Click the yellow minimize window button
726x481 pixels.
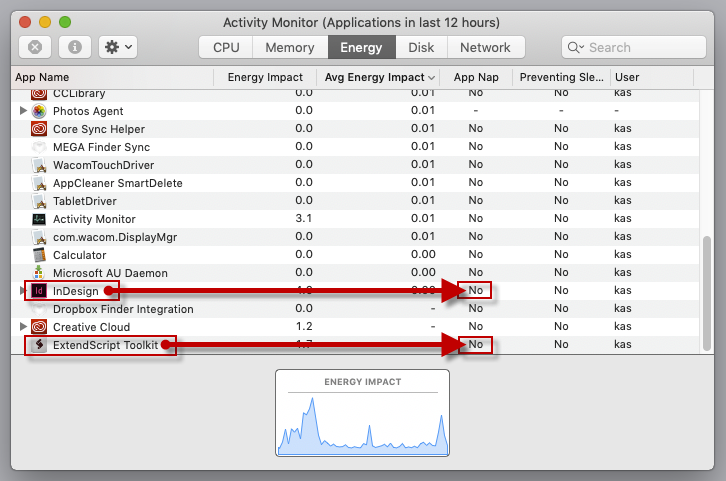[x=45, y=22]
